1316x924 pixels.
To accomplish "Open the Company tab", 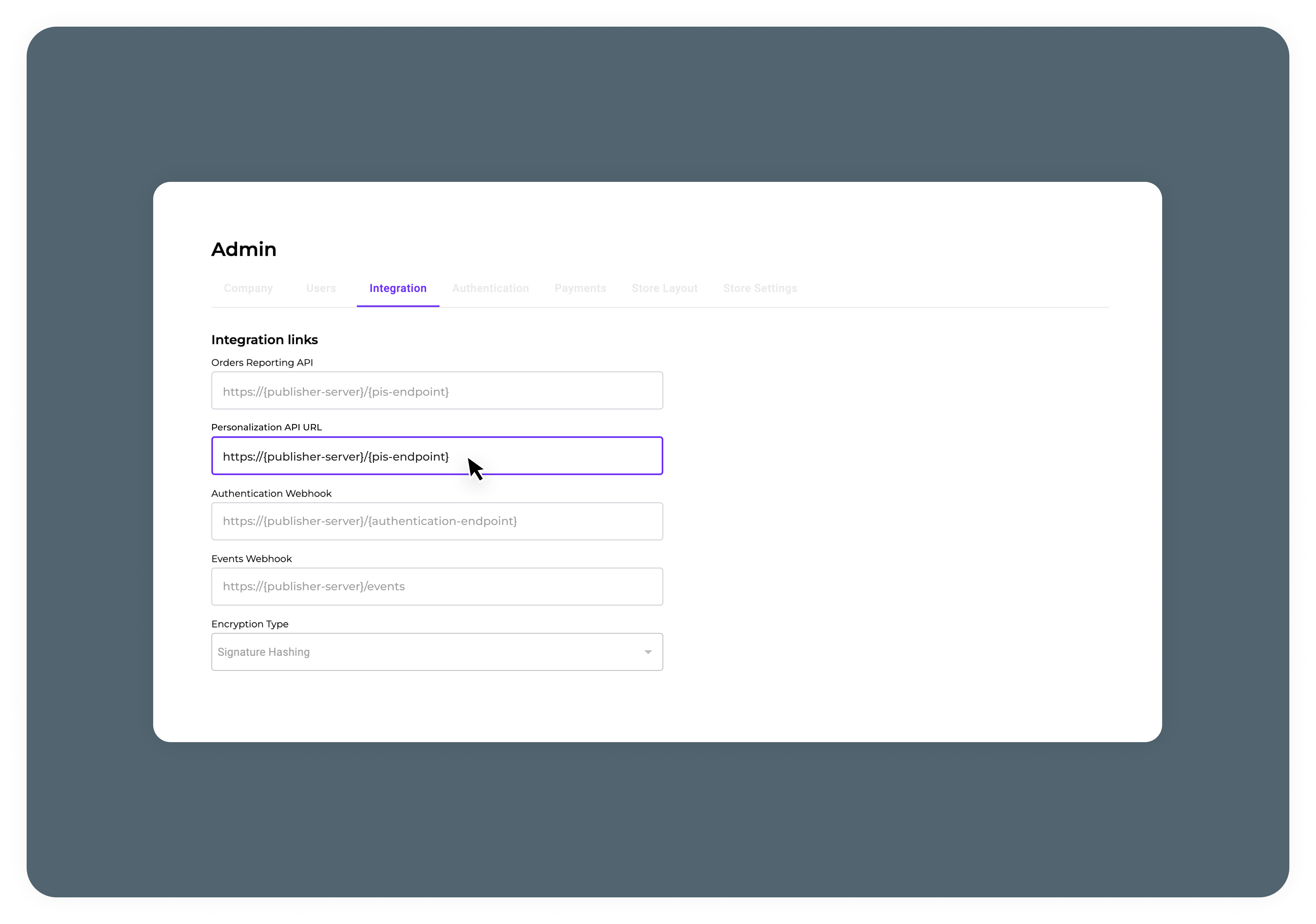I will click(248, 288).
